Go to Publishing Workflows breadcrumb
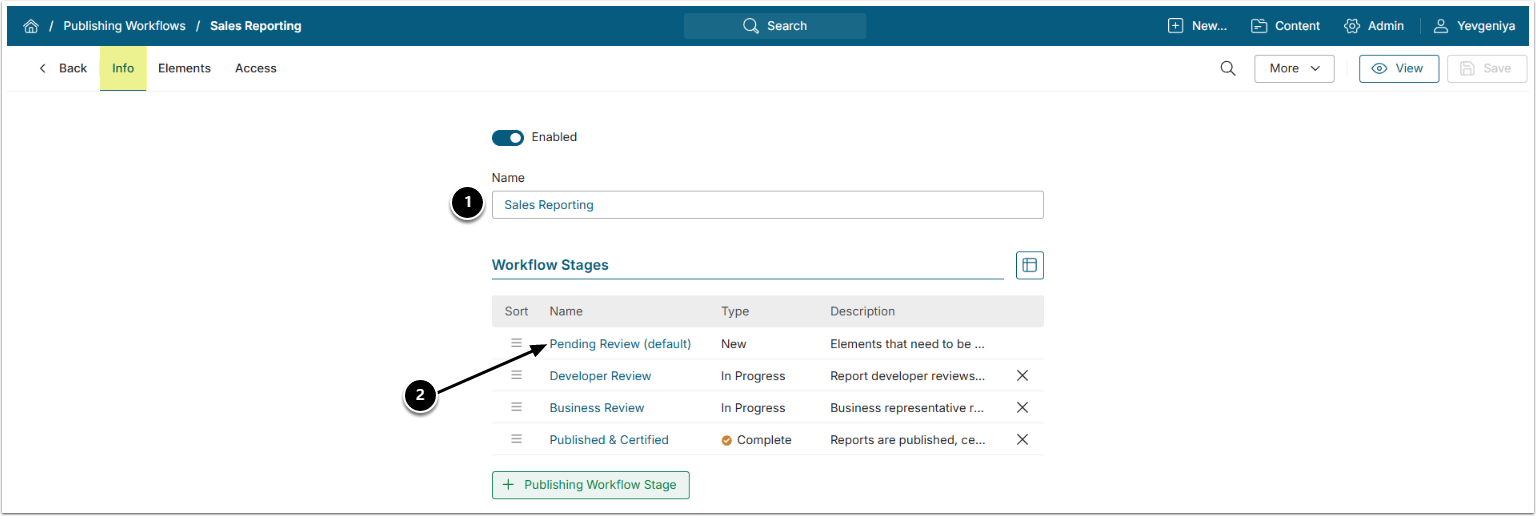Screen dimensions: 1536x516 tap(124, 26)
